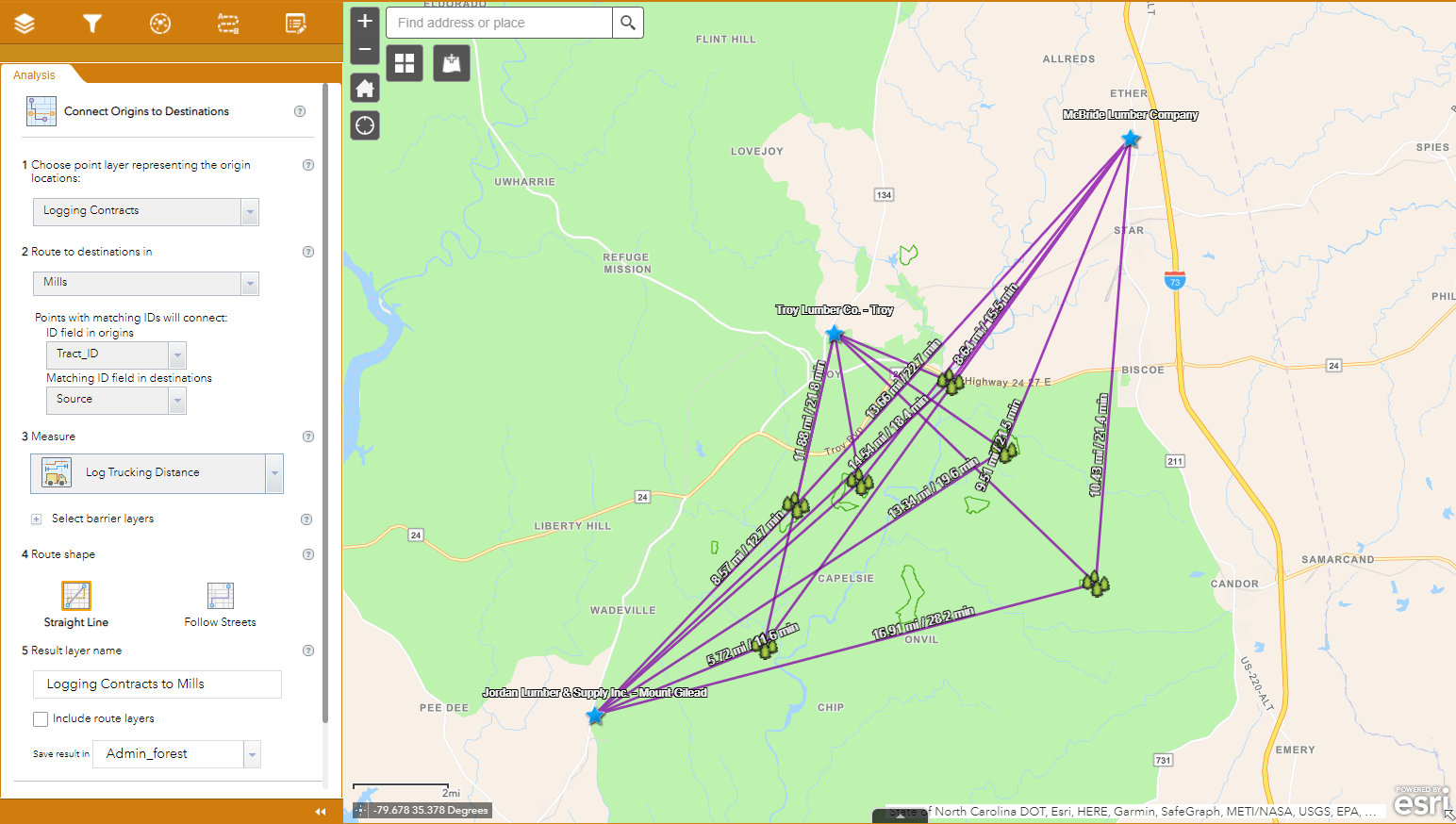Expand Select barrier layers section
The image size is (1456, 824).
[x=37, y=519]
